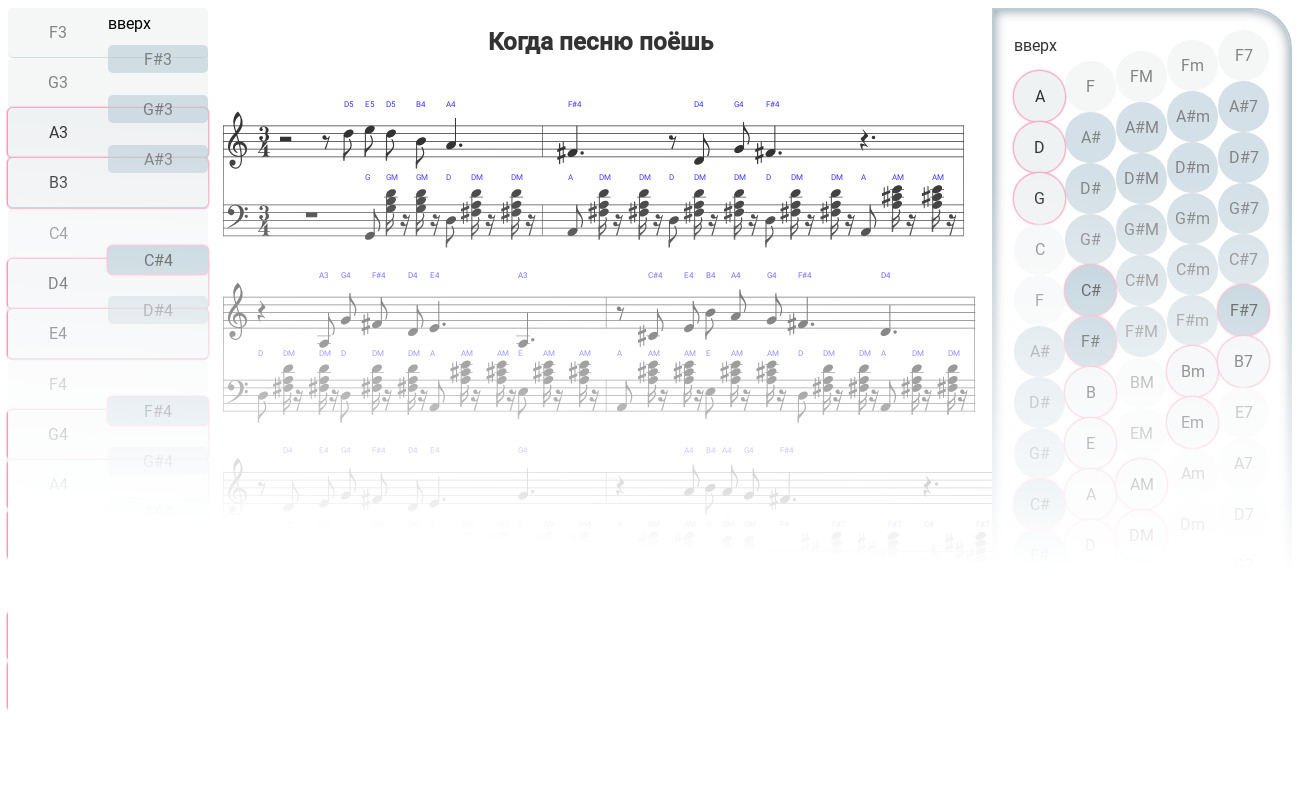Image resolution: width=1300 pixels, height=800 pixels.
Task: Tap the A bass button
Action: click(x=1039, y=97)
